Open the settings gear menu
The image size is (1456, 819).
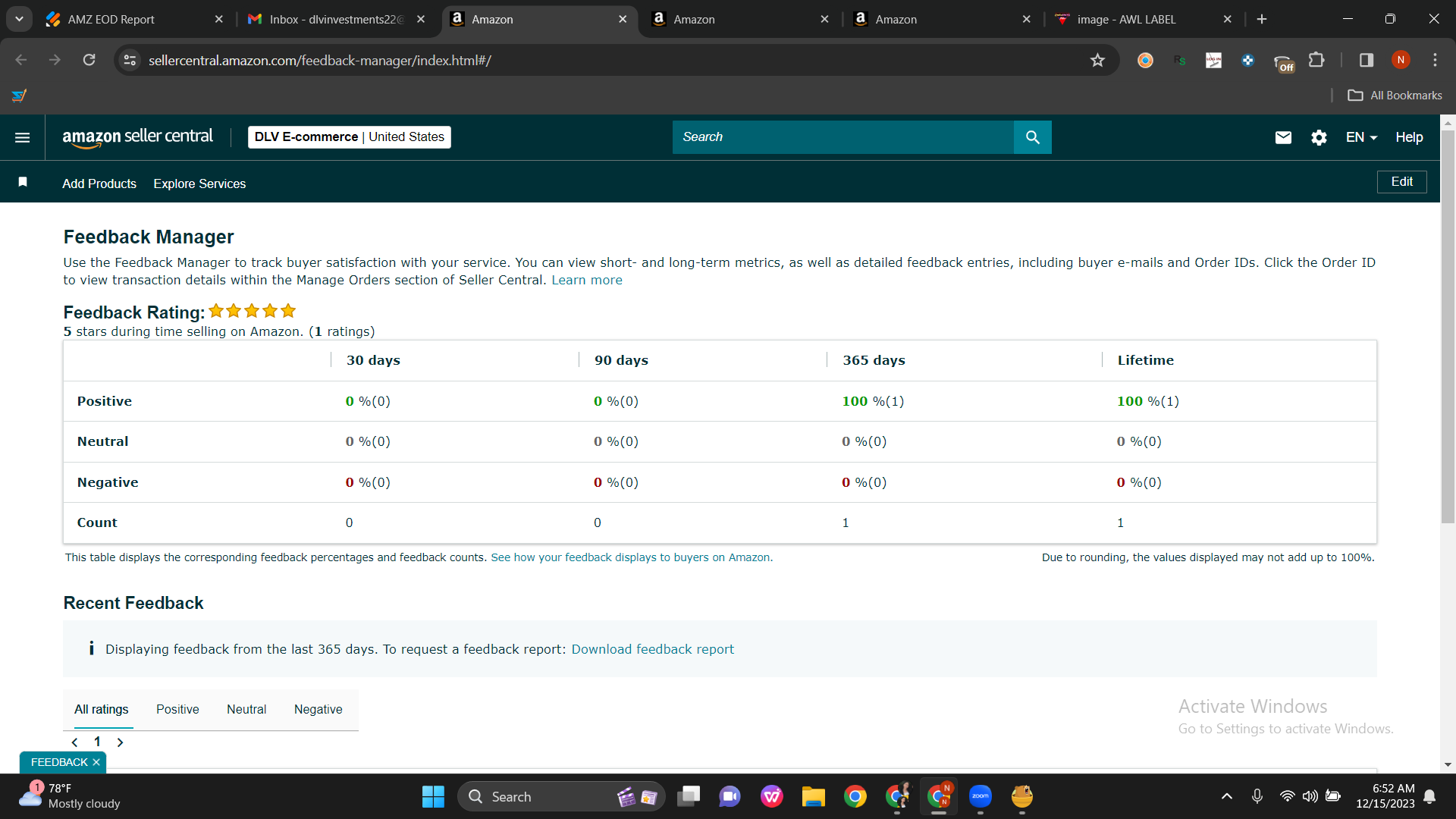[1319, 137]
